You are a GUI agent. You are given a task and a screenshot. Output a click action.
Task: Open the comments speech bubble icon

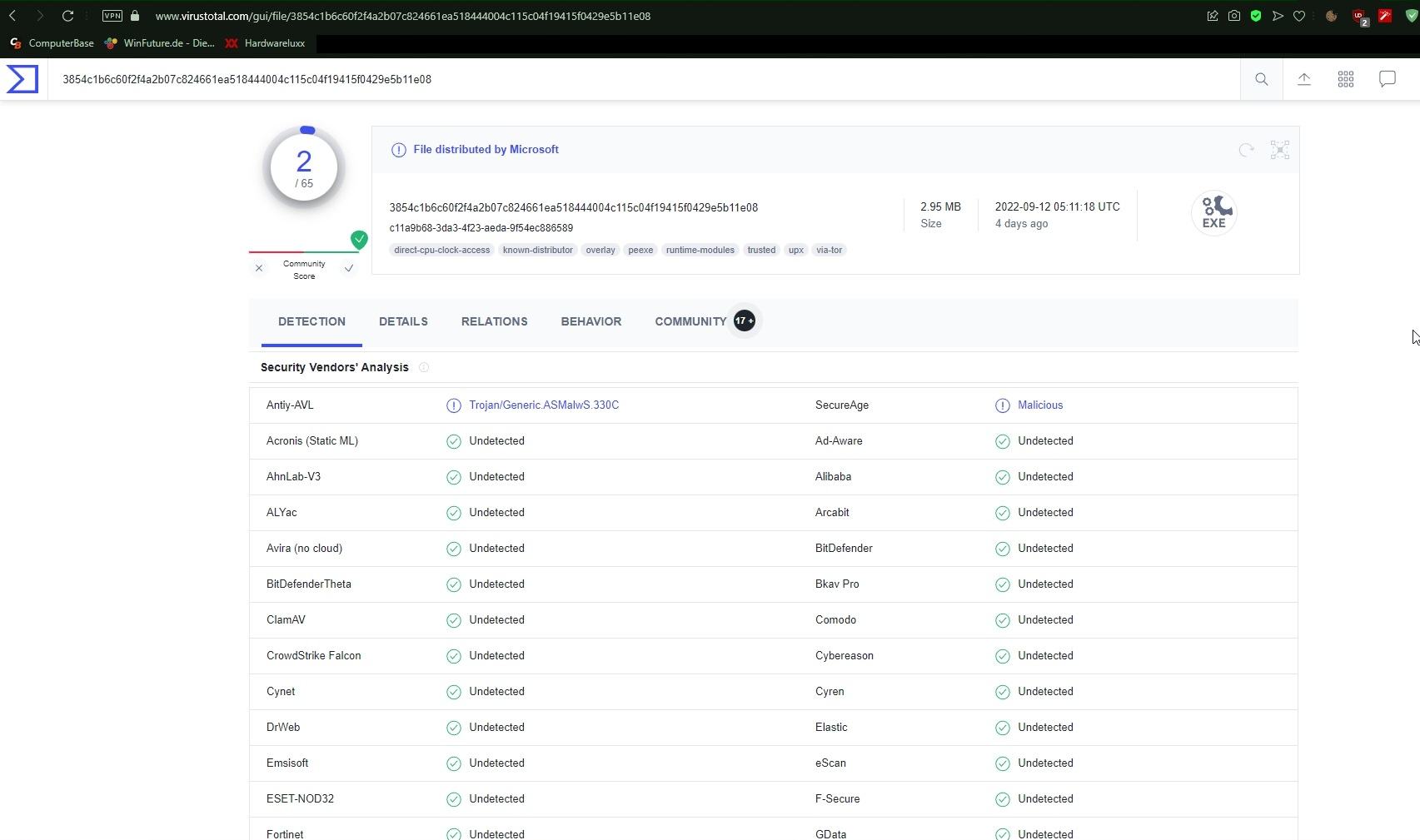(1388, 79)
